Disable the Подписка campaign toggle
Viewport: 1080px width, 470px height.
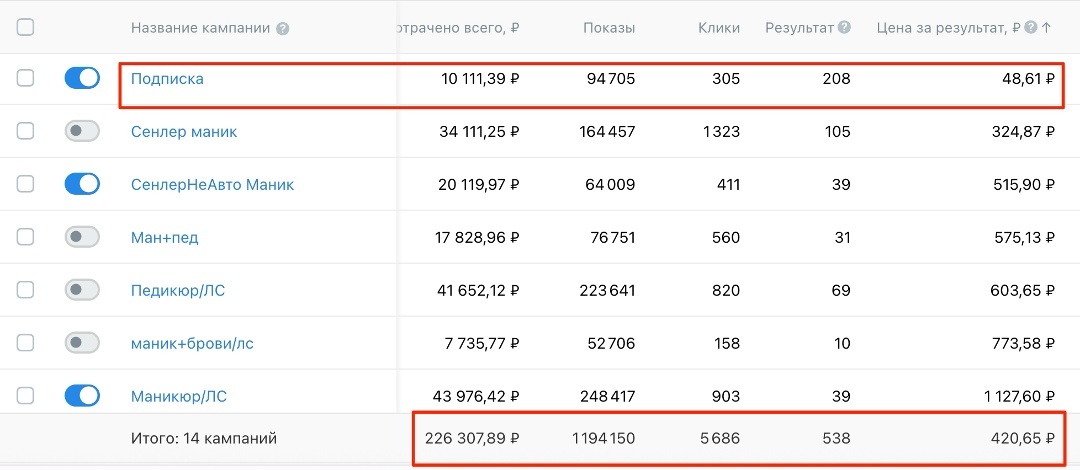82,78
